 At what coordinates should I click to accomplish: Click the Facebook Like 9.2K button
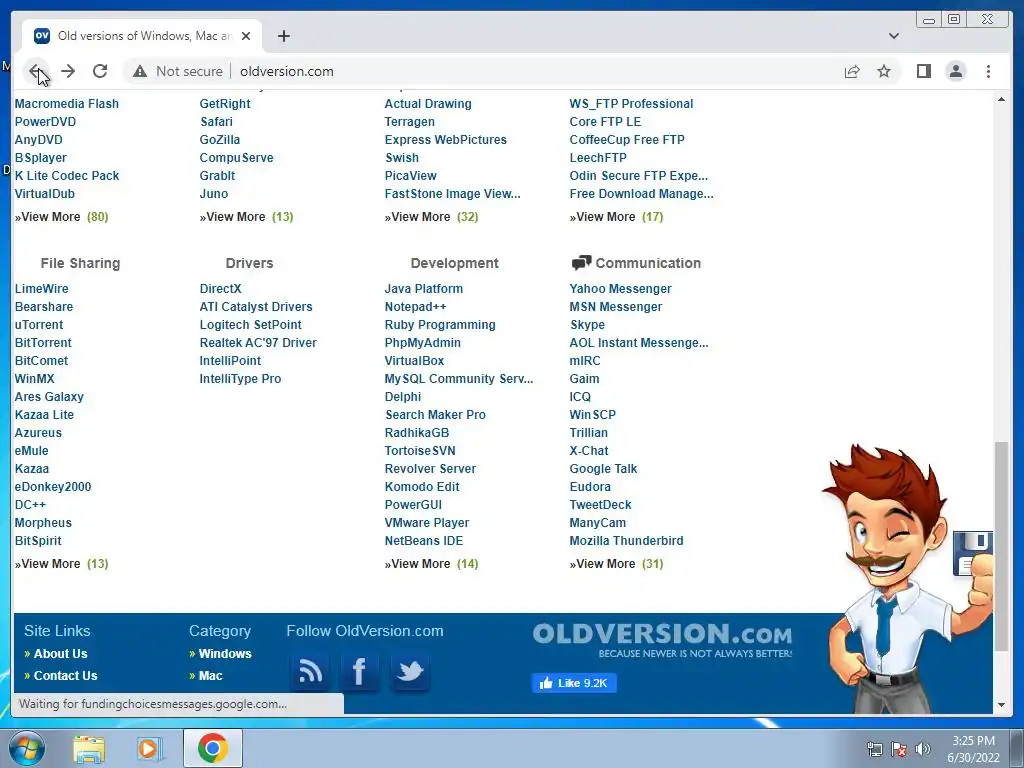(x=573, y=683)
